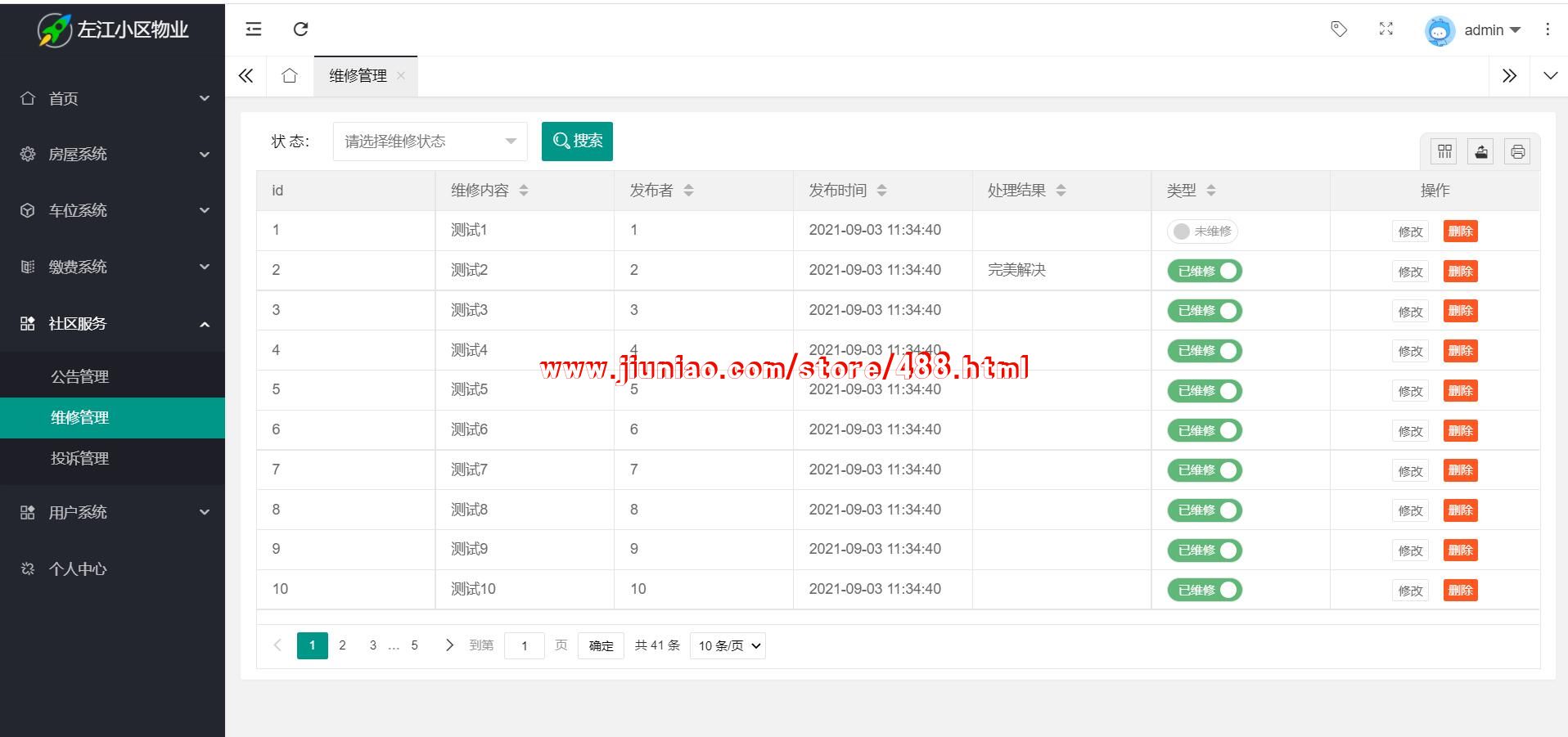This screenshot has width=1568, height=737.
Task: Click the admin avatar image
Action: point(1440,31)
